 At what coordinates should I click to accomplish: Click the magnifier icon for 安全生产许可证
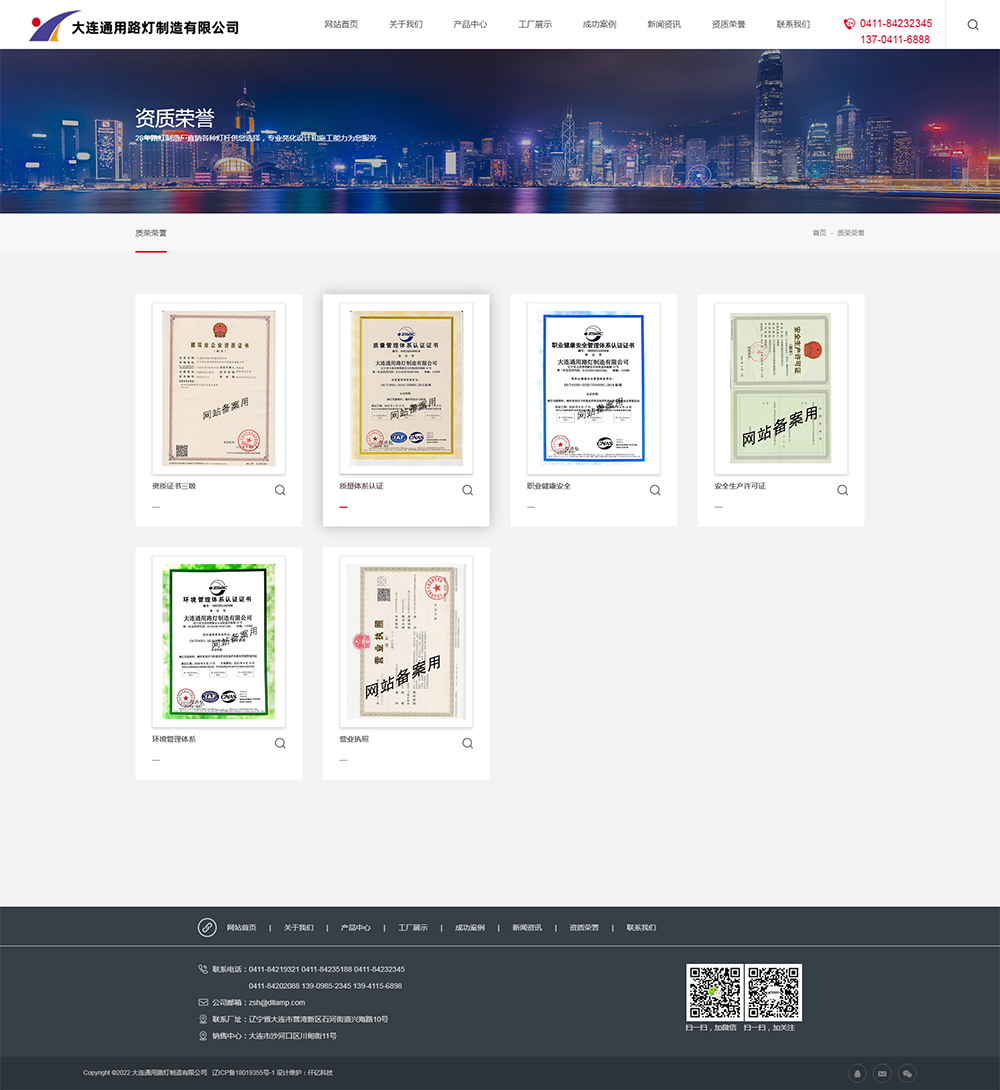pos(842,490)
